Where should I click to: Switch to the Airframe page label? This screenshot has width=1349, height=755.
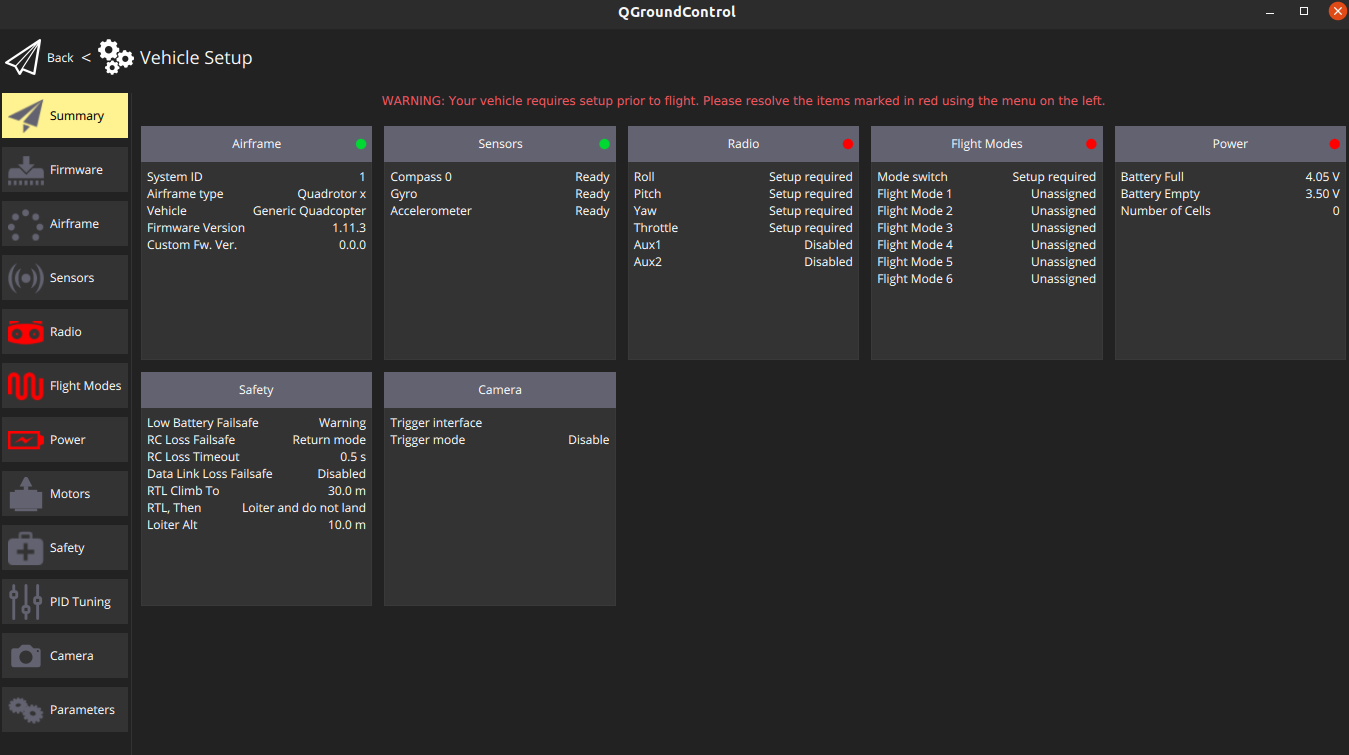click(74, 224)
